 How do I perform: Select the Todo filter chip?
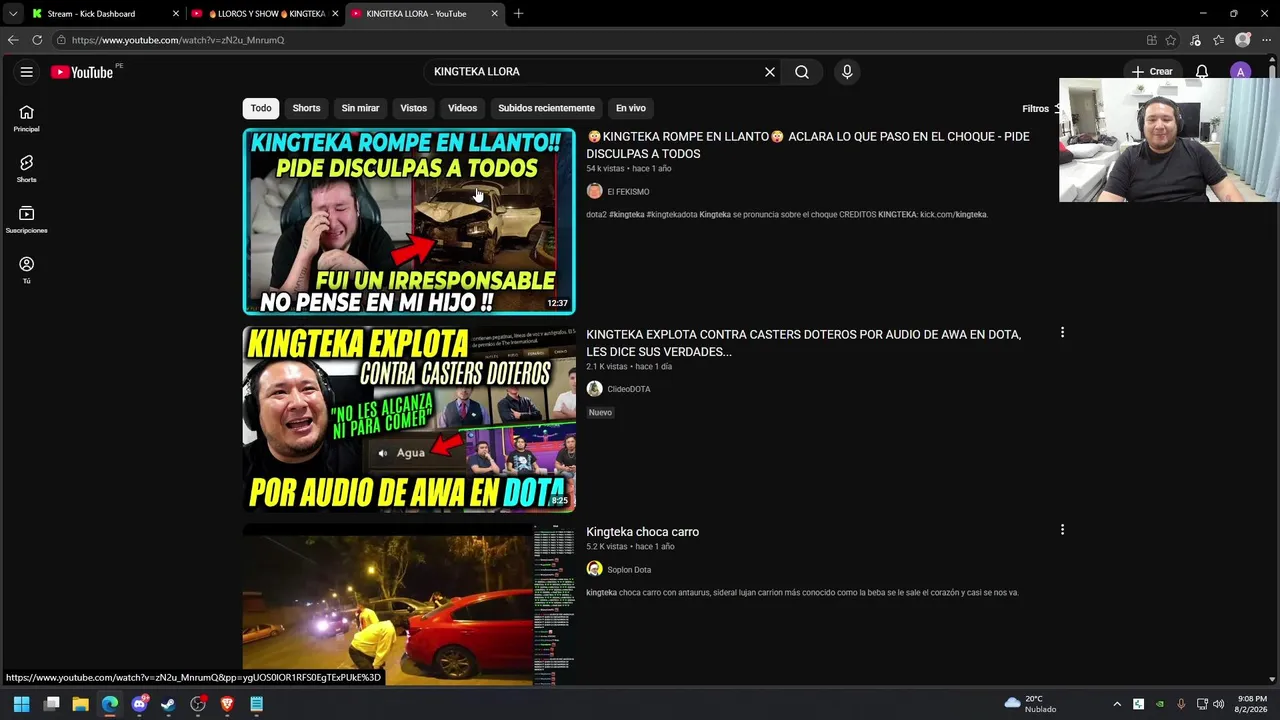click(261, 108)
